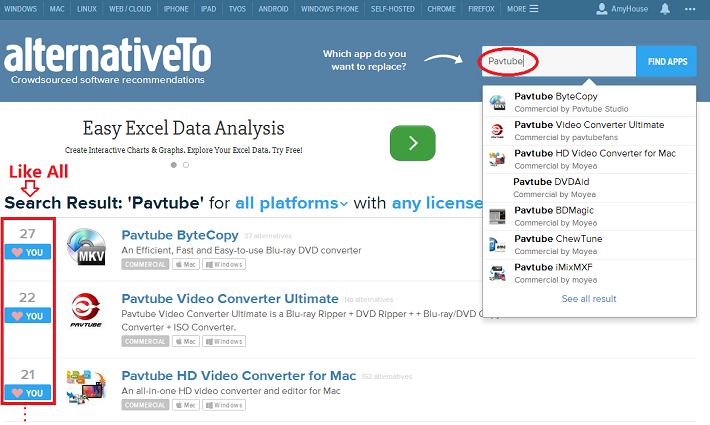The height and width of the screenshot is (425, 710).
Task: Click ByteCopy disc icon in suggestions
Action: pyautogui.click(x=497, y=103)
